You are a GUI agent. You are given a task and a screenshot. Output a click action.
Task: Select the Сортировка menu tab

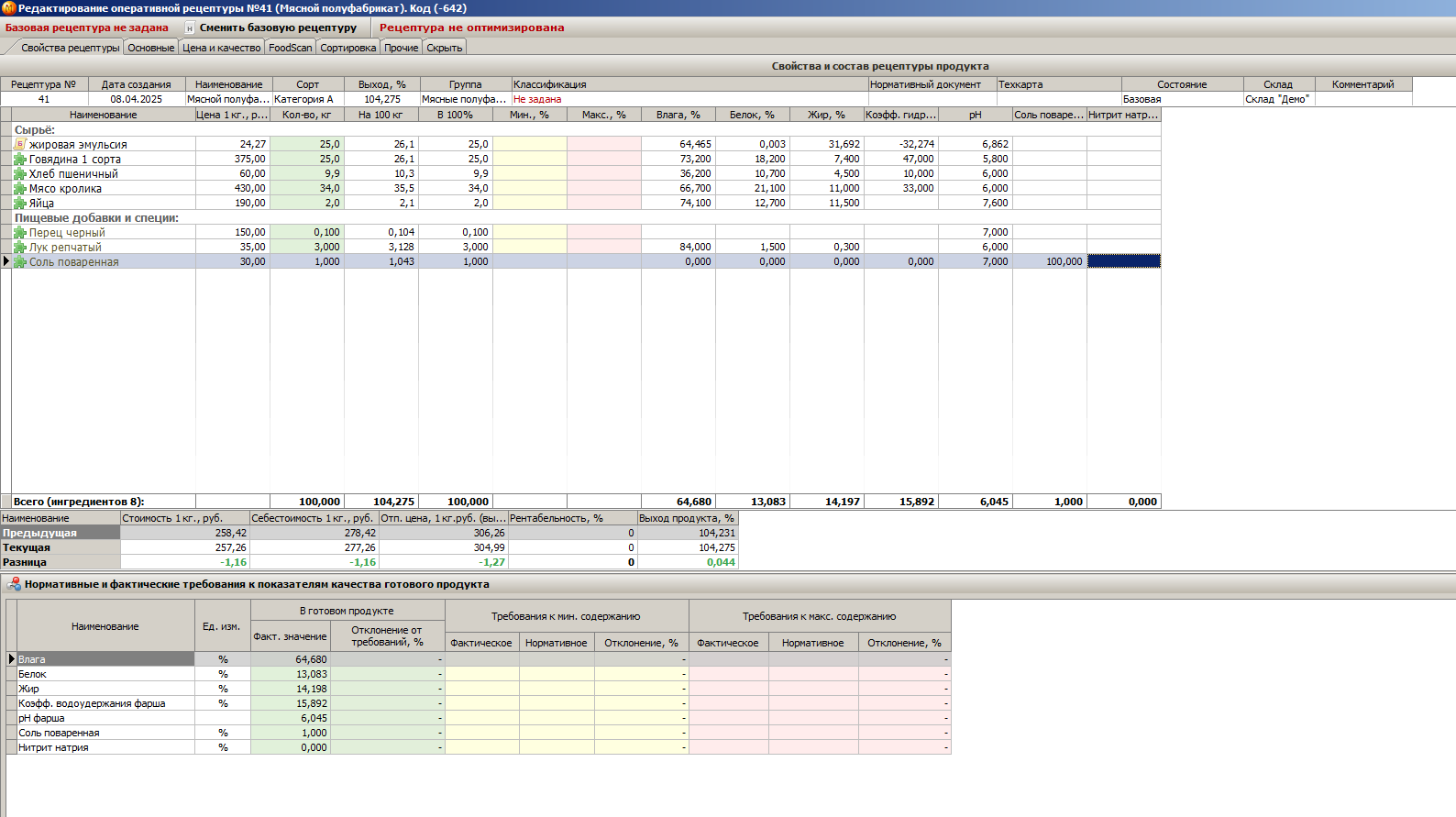pos(347,48)
